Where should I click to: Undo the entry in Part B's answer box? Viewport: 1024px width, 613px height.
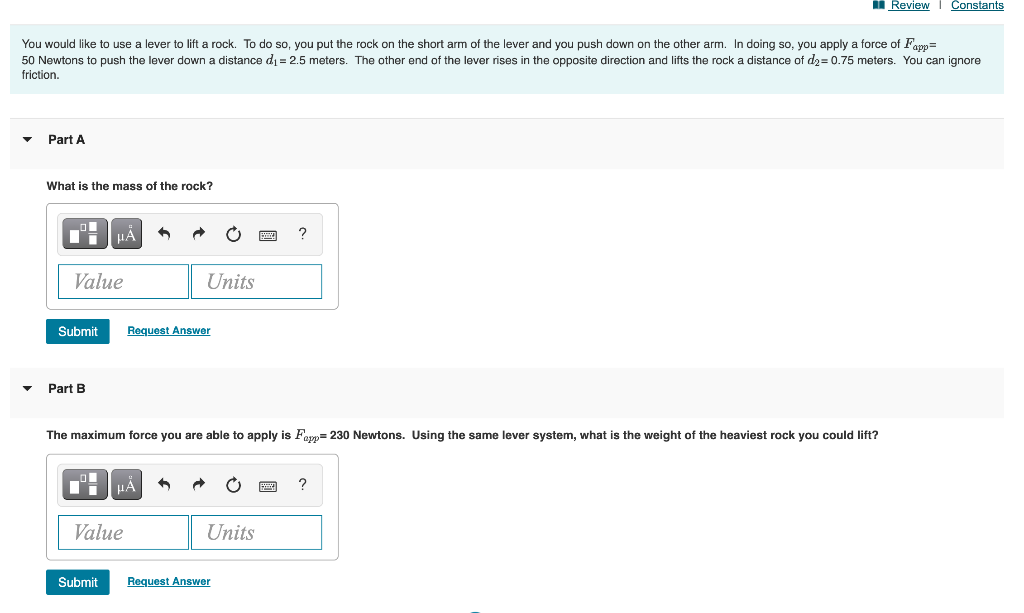[164, 484]
